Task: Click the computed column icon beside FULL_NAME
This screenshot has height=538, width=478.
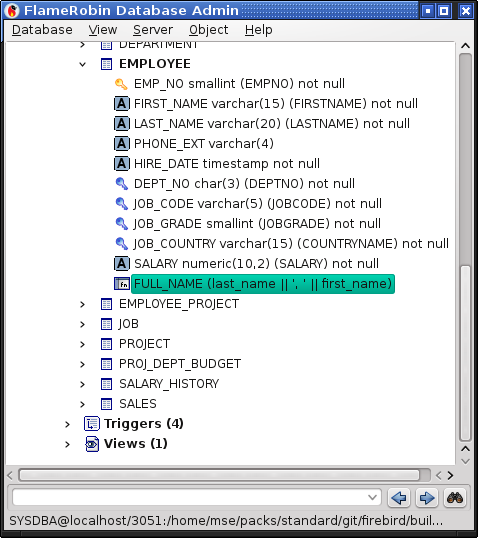Action: [121, 284]
